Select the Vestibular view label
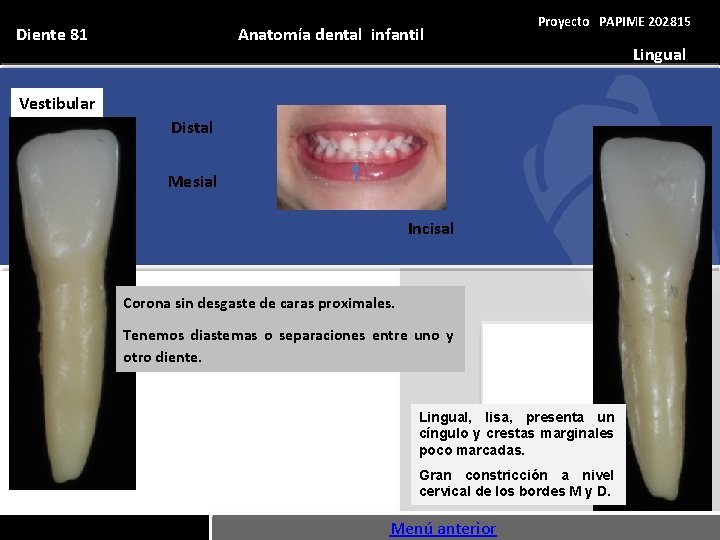This screenshot has height=540, width=720. (x=57, y=103)
